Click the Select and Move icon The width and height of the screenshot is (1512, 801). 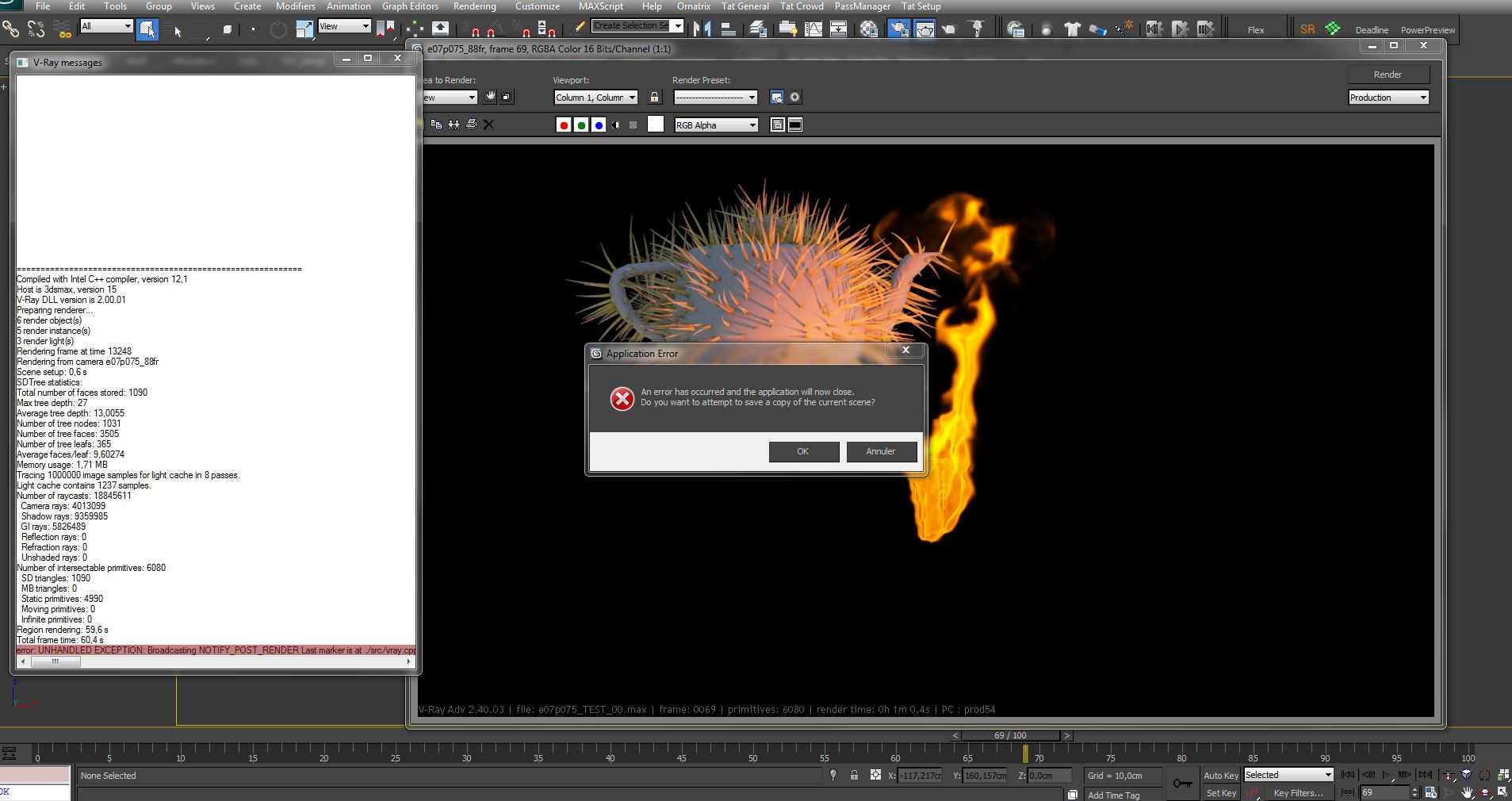pyautogui.click(x=254, y=30)
